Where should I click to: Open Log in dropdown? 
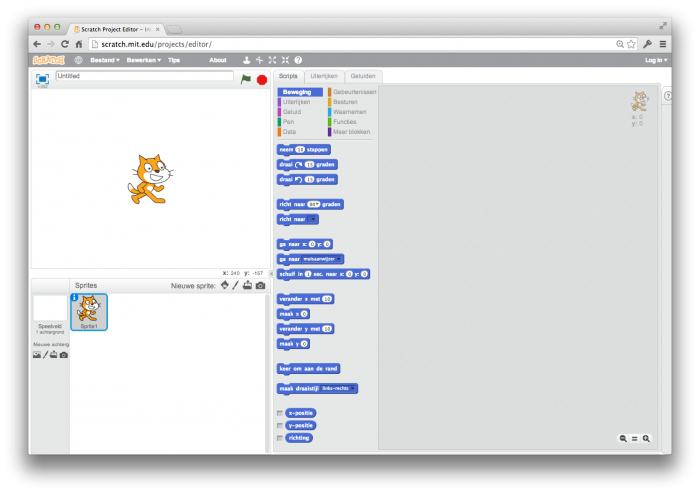pyautogui.click(x=656, y=60)
